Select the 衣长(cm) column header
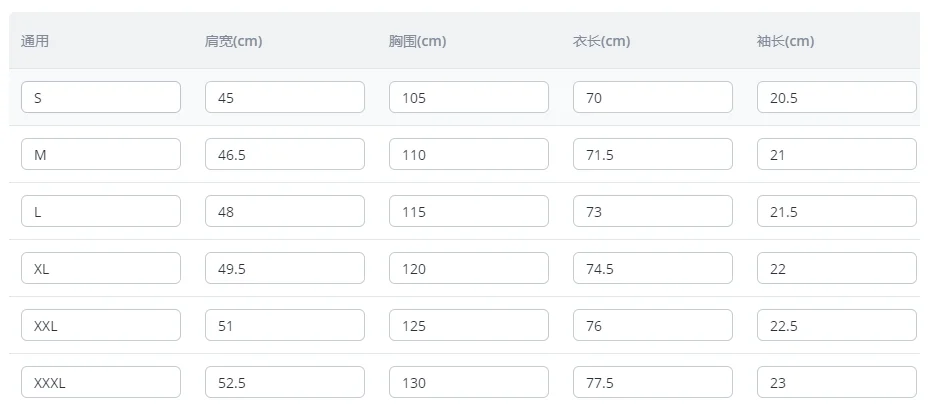Image resolution: width=933 pixels, height=410 pixels. point(601,41)
